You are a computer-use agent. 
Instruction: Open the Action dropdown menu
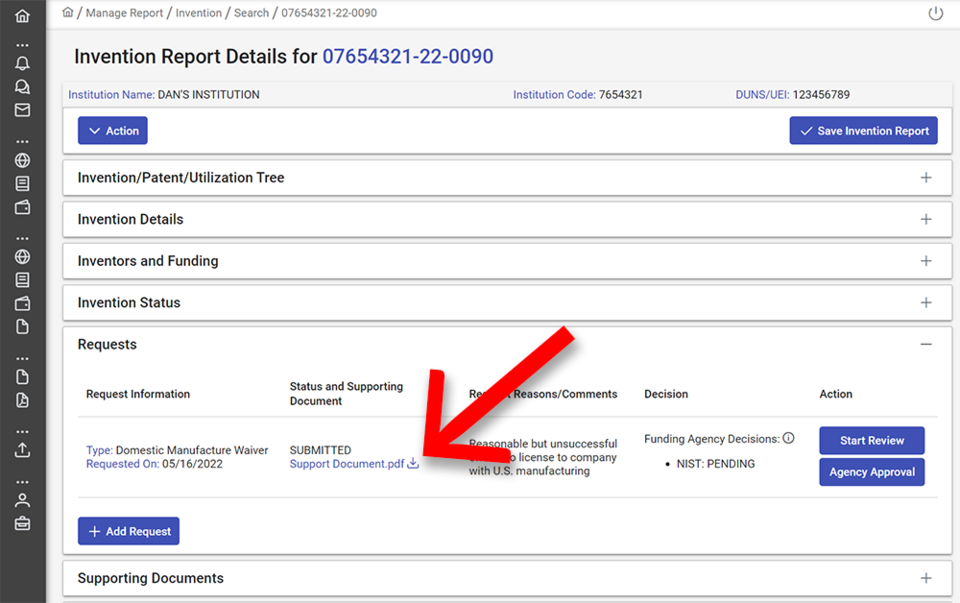click(x=112, y=130)
